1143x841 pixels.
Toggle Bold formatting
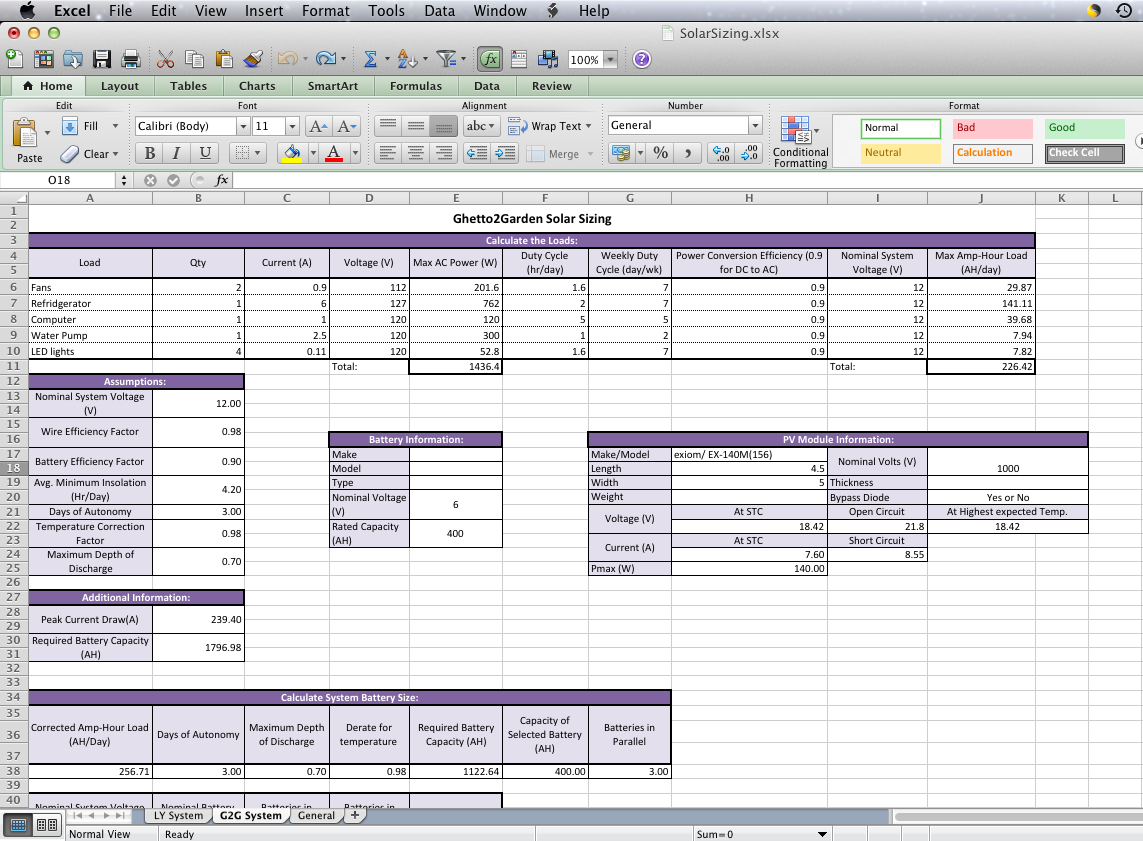(x=149, y=153)
